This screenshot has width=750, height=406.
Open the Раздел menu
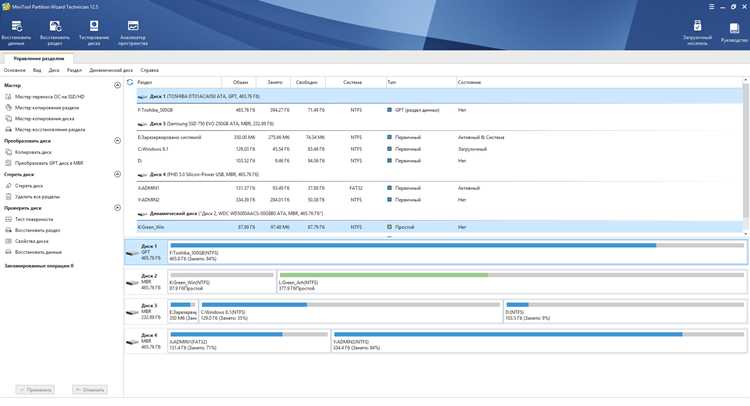point(74,70)
